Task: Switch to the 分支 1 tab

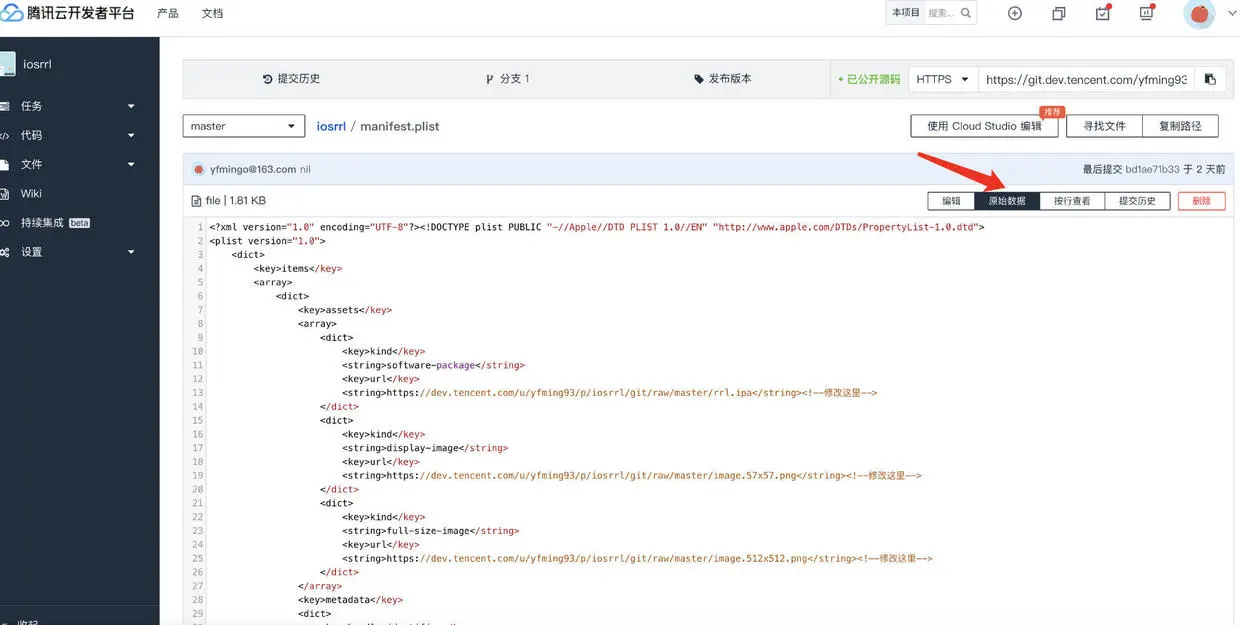Action: pos(507,79)
